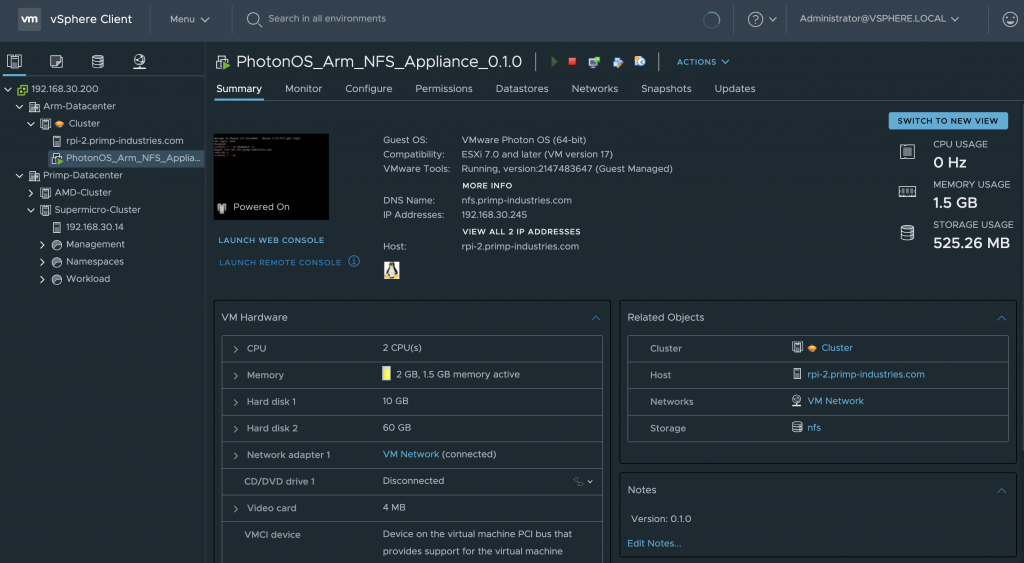Open the Actions dropdown menu
This screenshot has width=1024, height=563.
coord(703,62)
